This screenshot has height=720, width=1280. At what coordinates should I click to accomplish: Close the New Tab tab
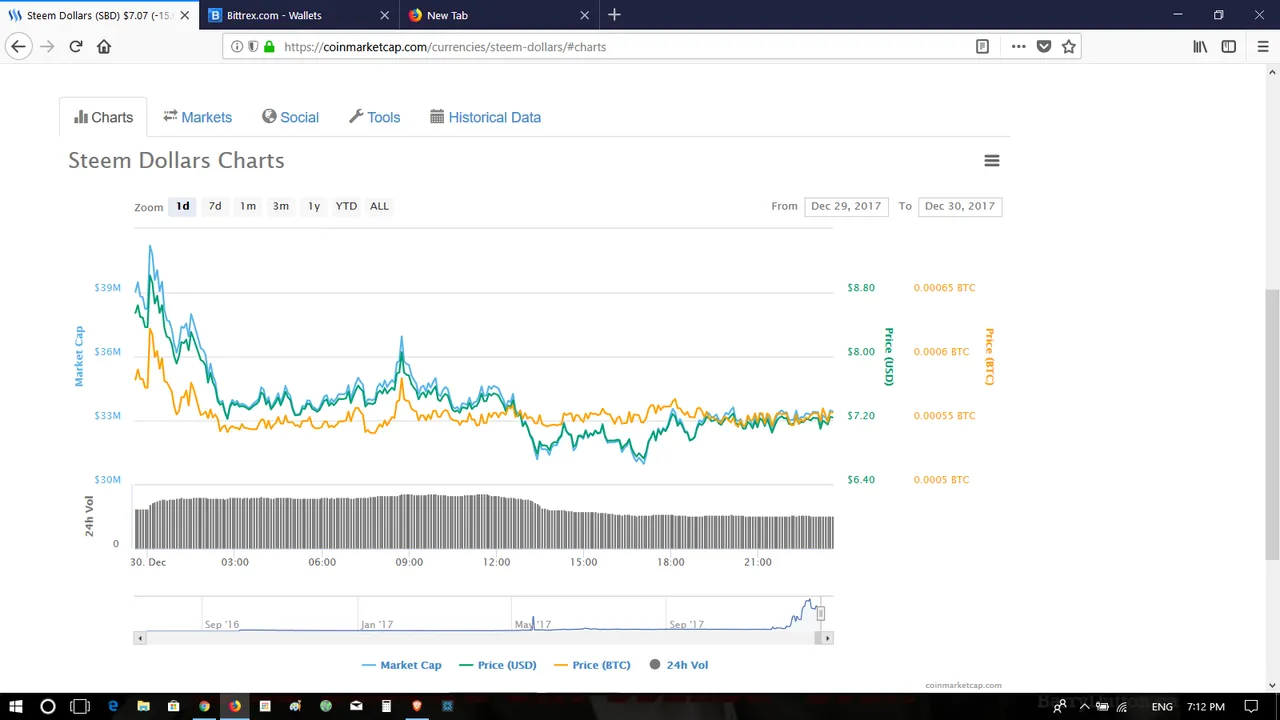click(585, 15)
